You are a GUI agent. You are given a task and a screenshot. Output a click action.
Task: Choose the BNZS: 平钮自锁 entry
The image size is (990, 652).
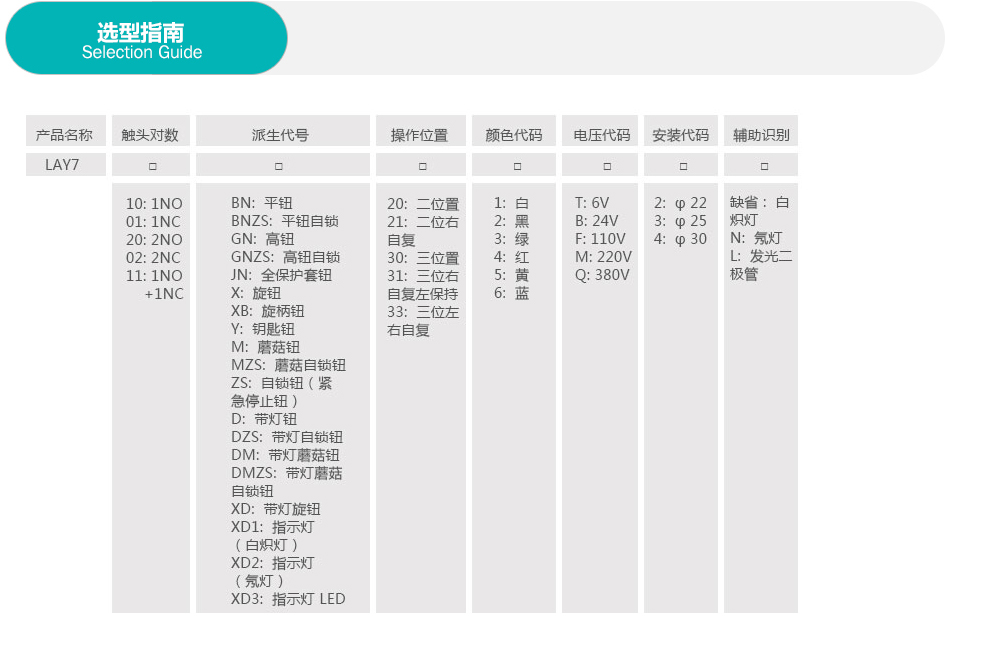(284, 221)
